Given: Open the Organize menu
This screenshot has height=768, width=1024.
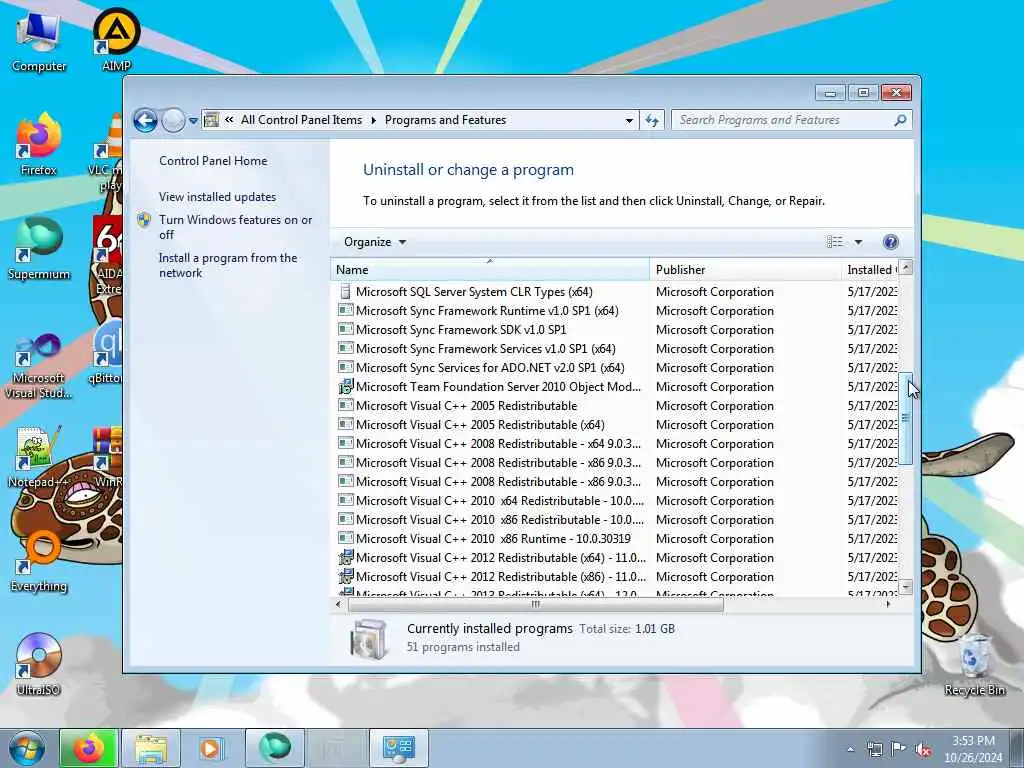Looking at the screenshot, I should point(375,242).
